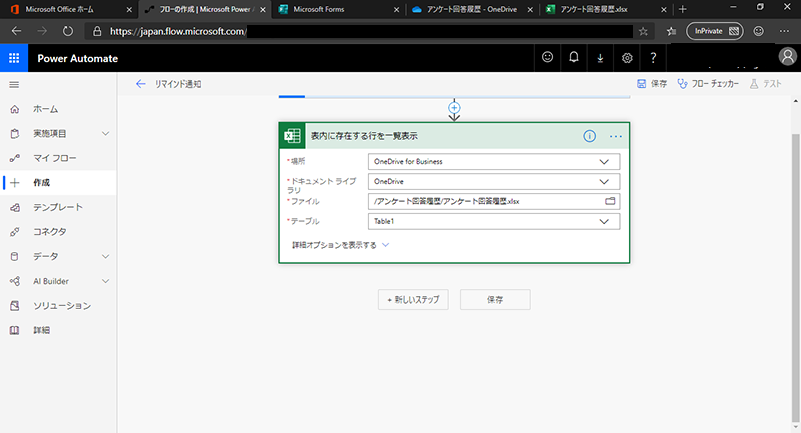
Task: Click the insert step plus circle
Action: pyautogui.click(x=454, y=108)
